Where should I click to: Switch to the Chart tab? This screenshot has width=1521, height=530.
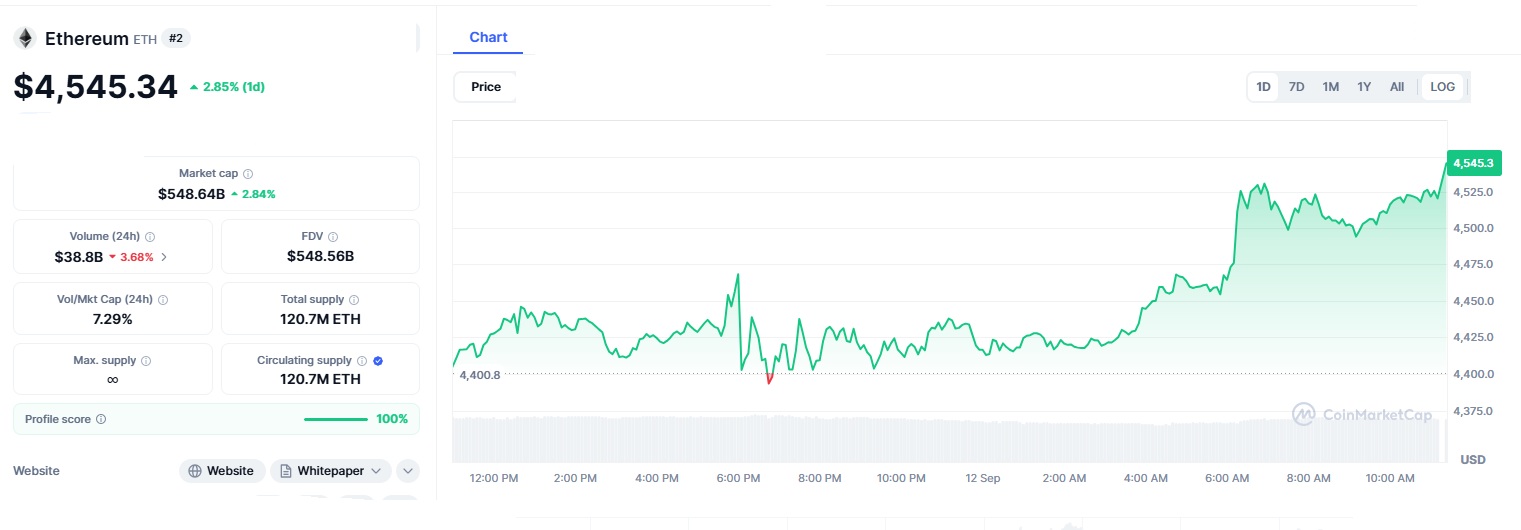coord(488,38)
